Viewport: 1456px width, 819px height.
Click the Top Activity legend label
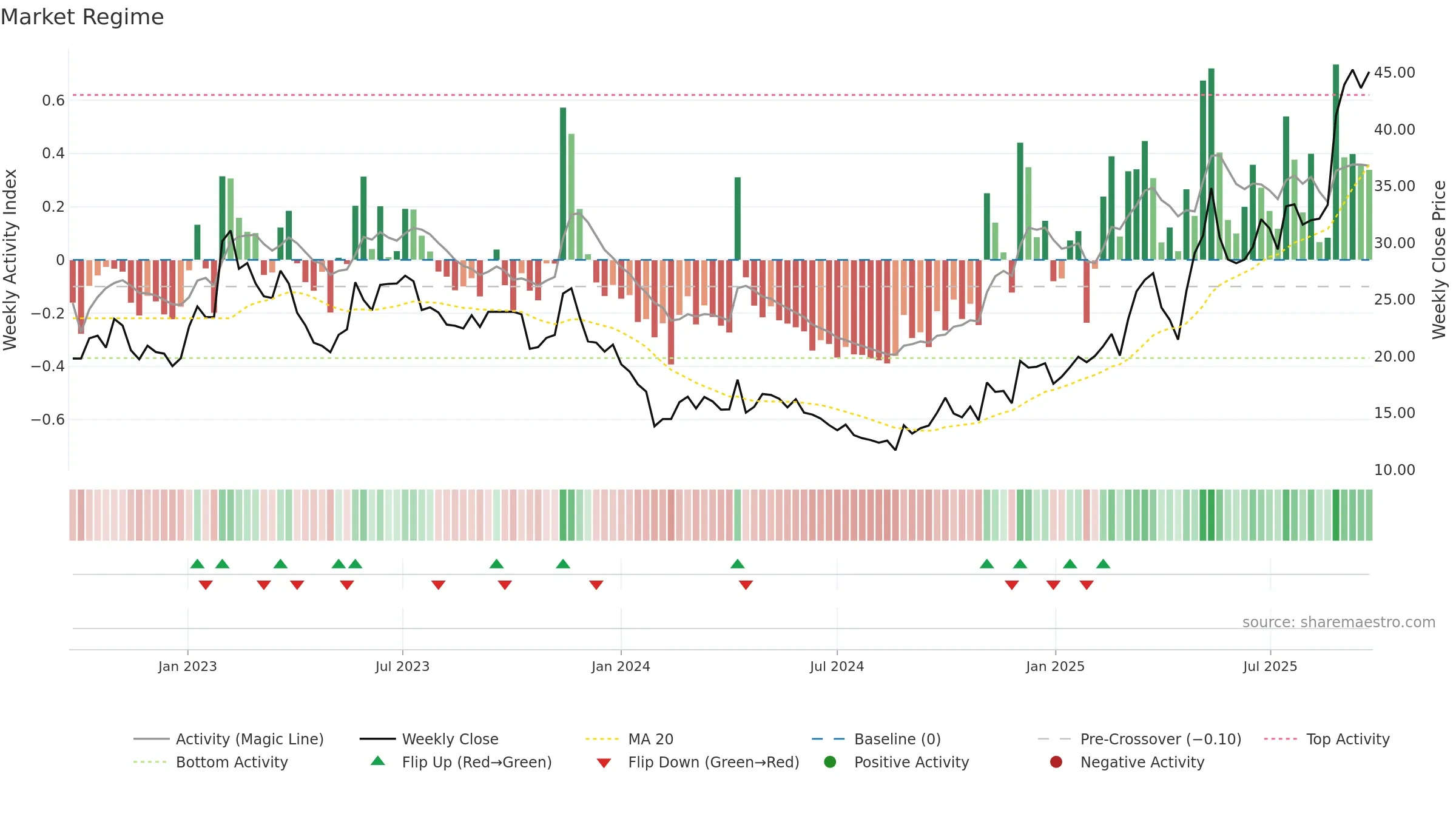[1348, 739]
